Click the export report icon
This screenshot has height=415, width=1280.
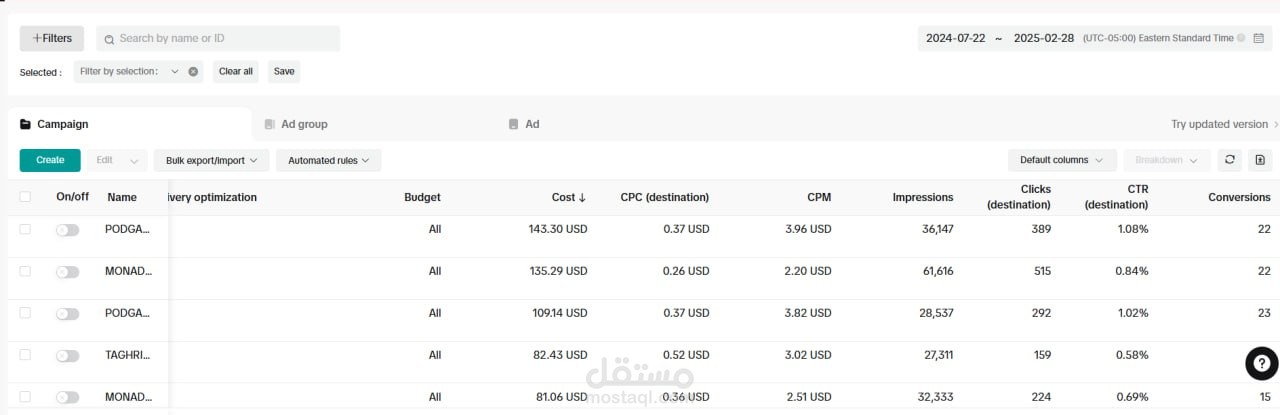pyautogui.click(x=1260, y=160)
